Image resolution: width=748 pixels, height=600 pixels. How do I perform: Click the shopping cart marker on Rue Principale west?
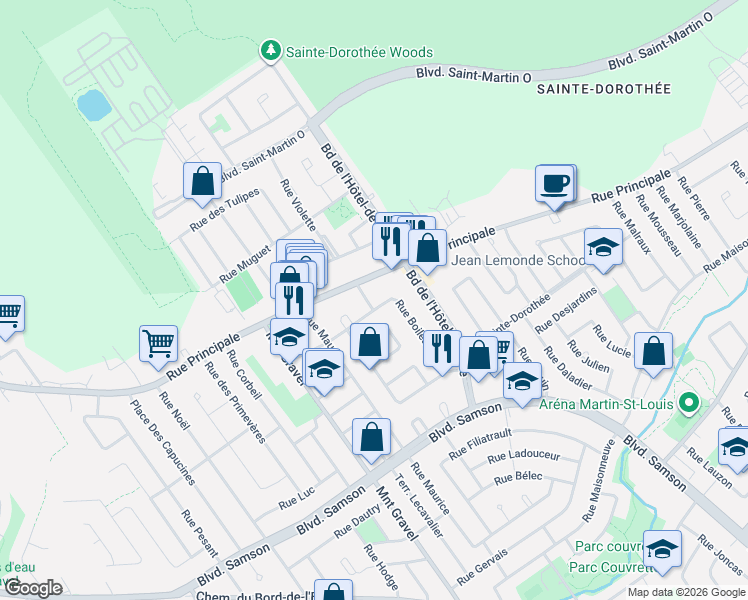(x=159, y=345)
